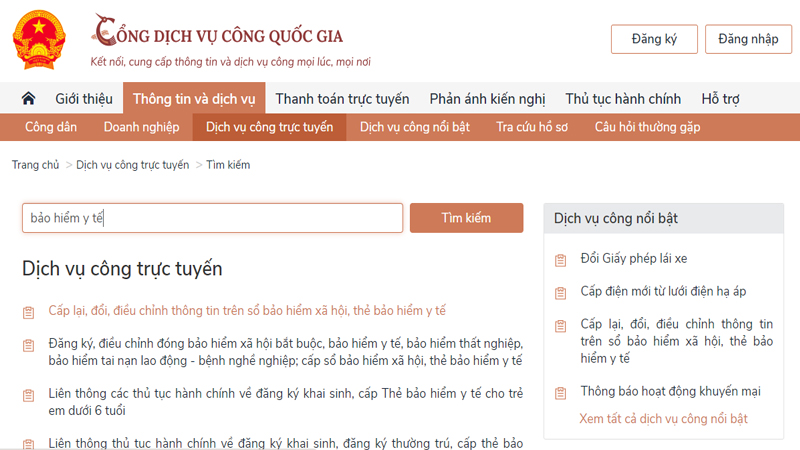800x450 pixels.
Task: Focus the search field containing bảo hiểm y tế
Action: tap(212, 218)
